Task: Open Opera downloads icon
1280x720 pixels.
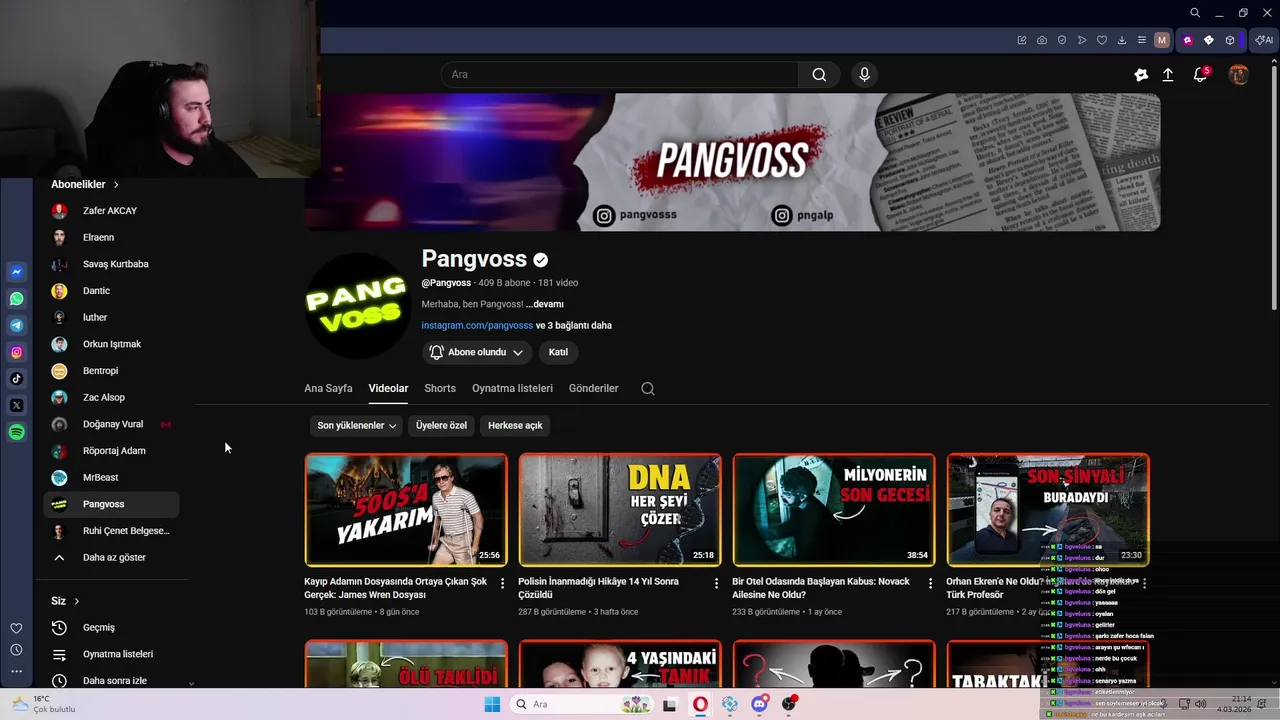Action: click(x=1122, y=40)
